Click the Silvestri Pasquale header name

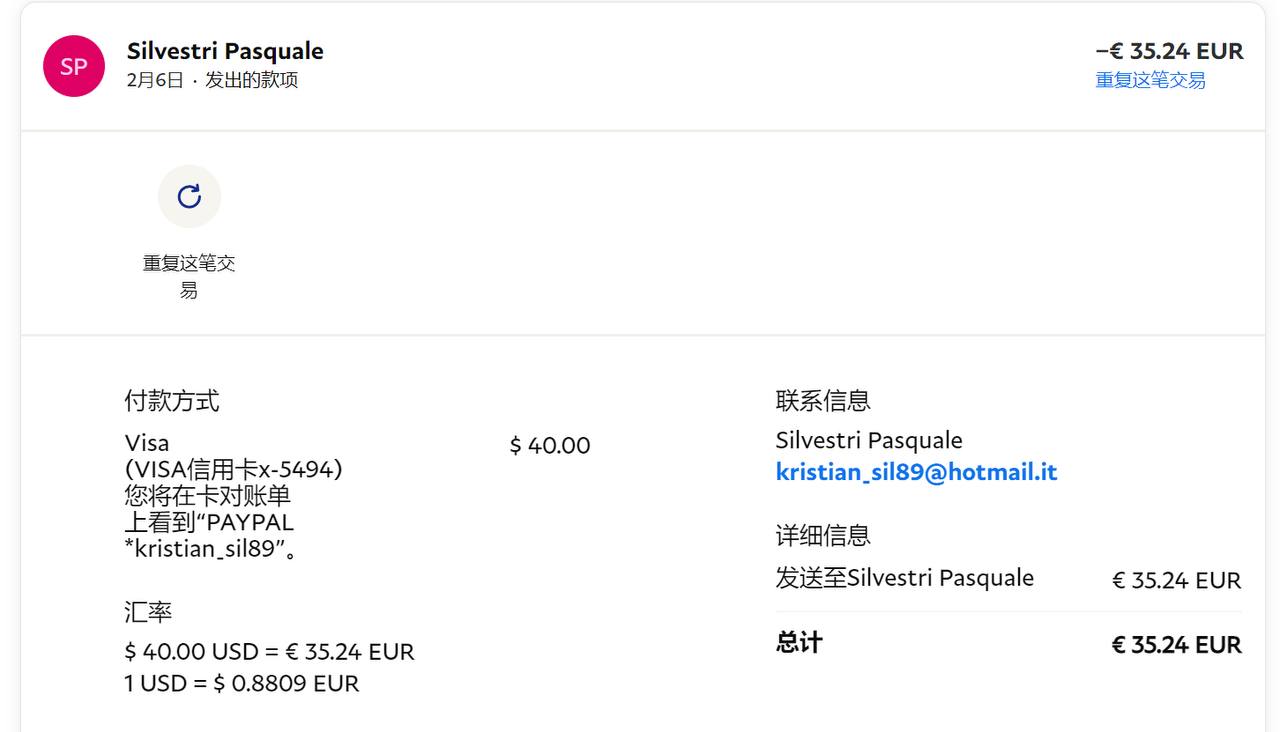pos(225,51)
